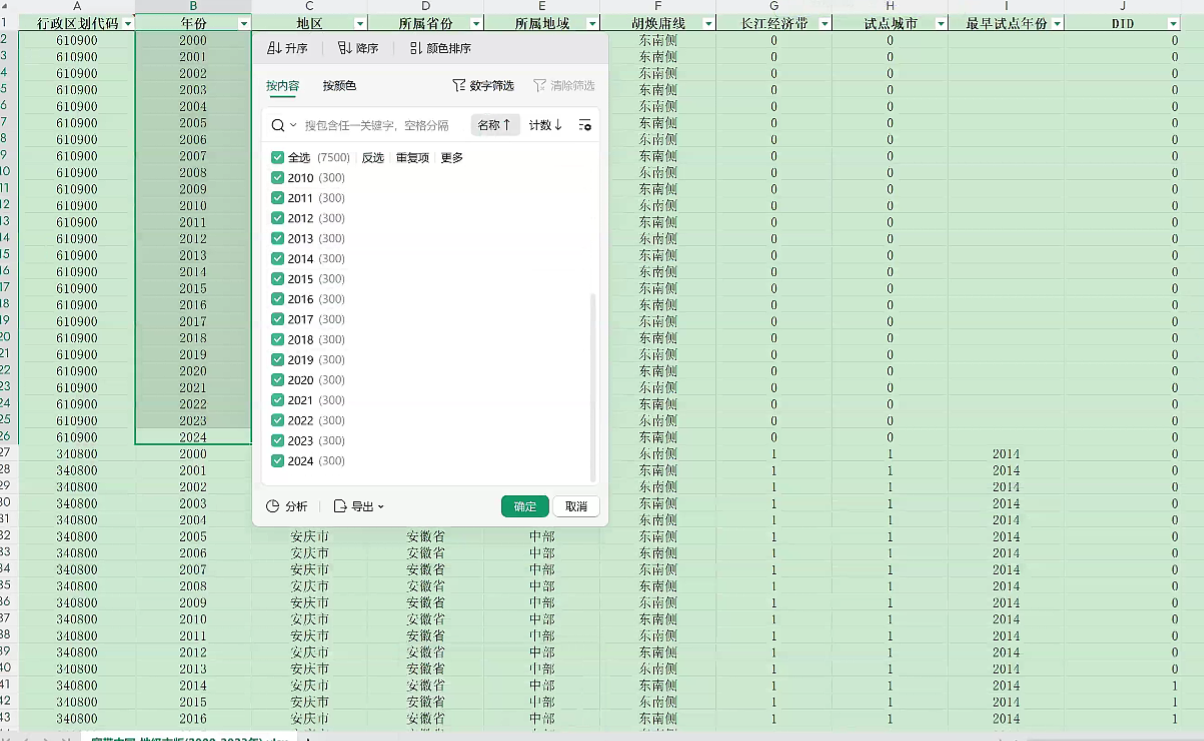Click the filter options icon beside 计数
This screenshot has width=1204, height=741.
tap(585, 125)
